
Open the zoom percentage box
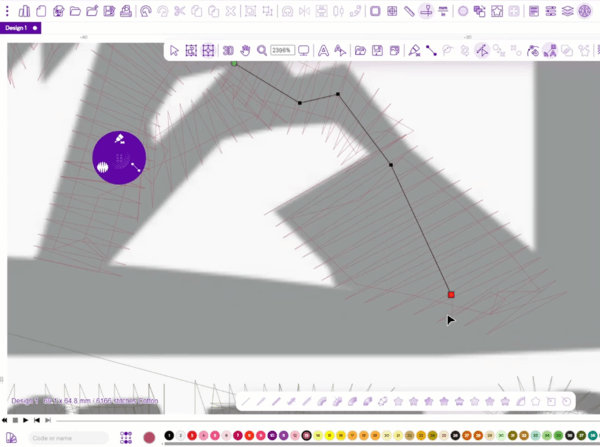click(x=282, y=50)
